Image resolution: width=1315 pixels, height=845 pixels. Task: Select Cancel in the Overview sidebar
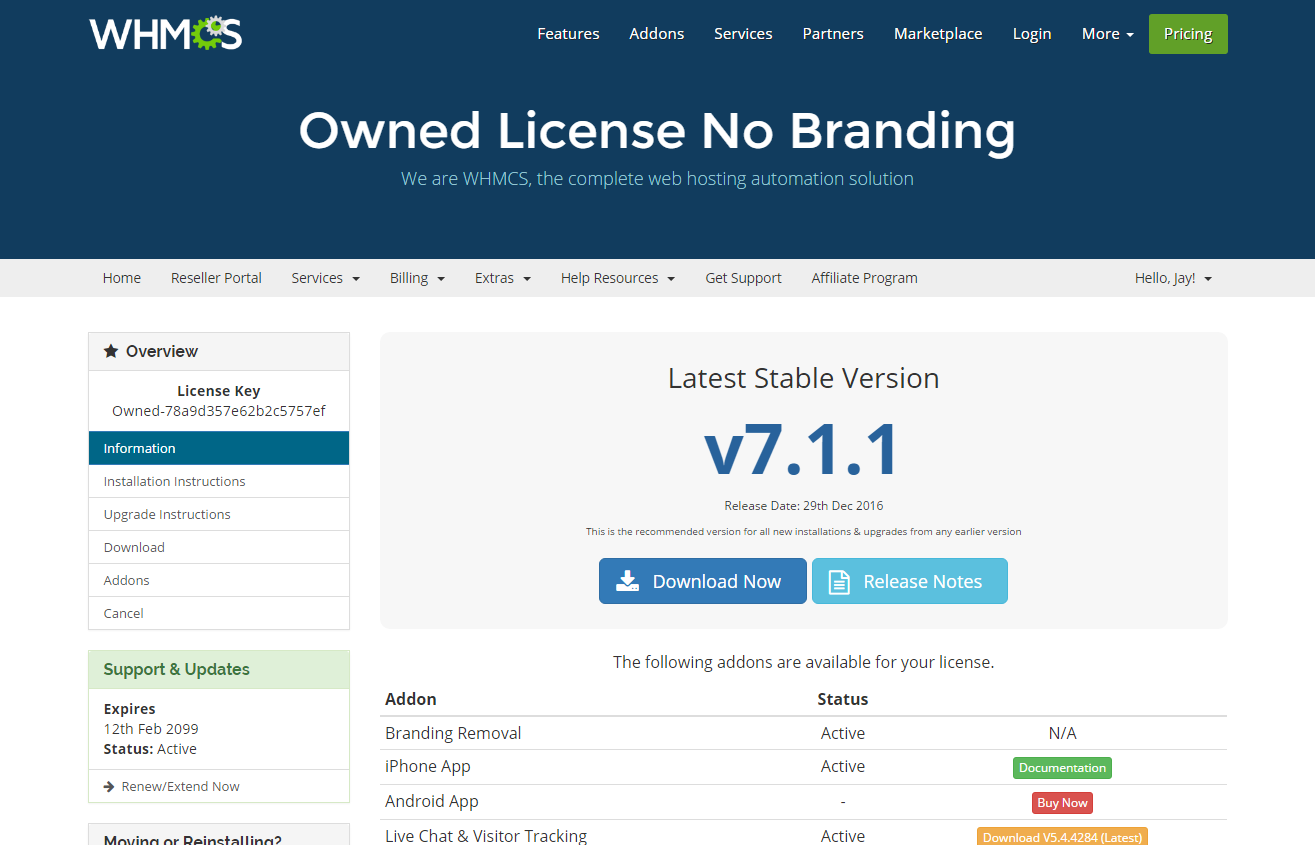tap(219, 613)
